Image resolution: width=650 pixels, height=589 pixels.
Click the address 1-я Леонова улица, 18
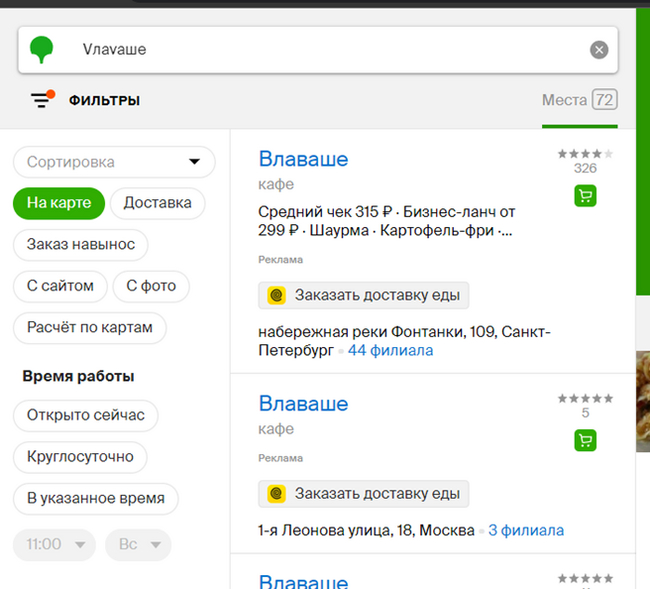point(366,531)
